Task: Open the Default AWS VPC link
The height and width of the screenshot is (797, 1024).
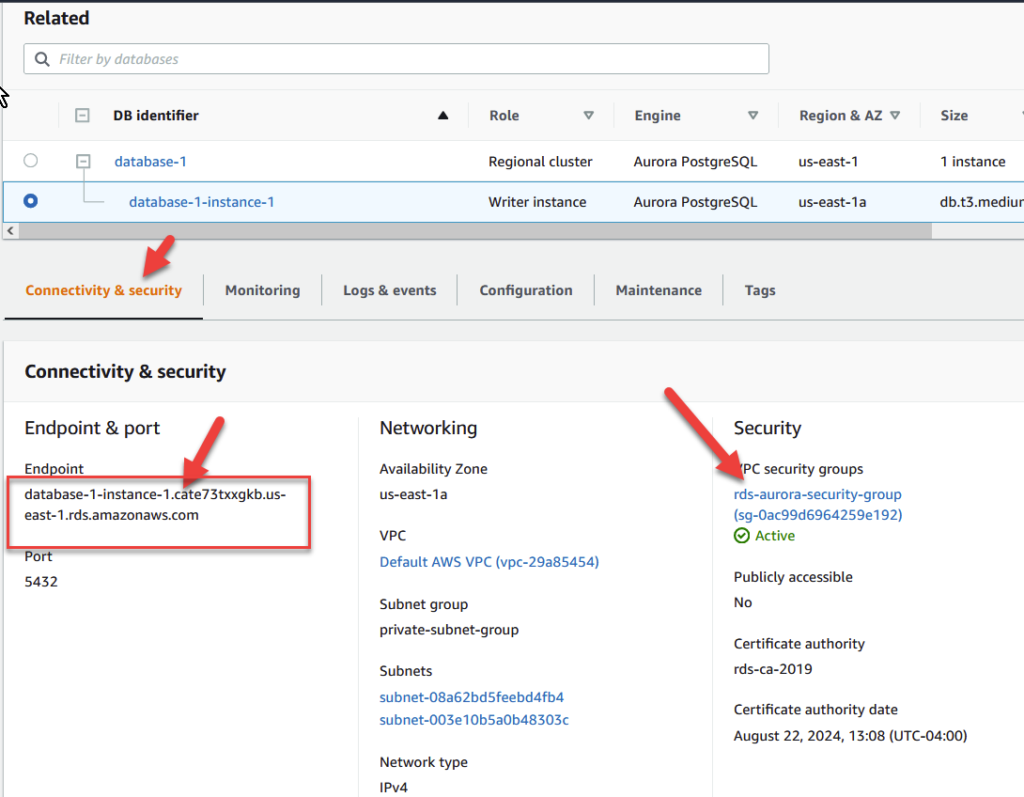Action: (488, 562)
